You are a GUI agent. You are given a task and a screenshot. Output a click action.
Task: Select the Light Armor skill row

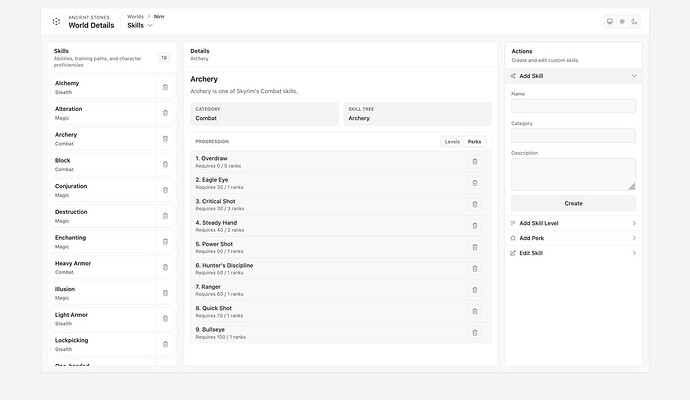click(x=103, y=319)
